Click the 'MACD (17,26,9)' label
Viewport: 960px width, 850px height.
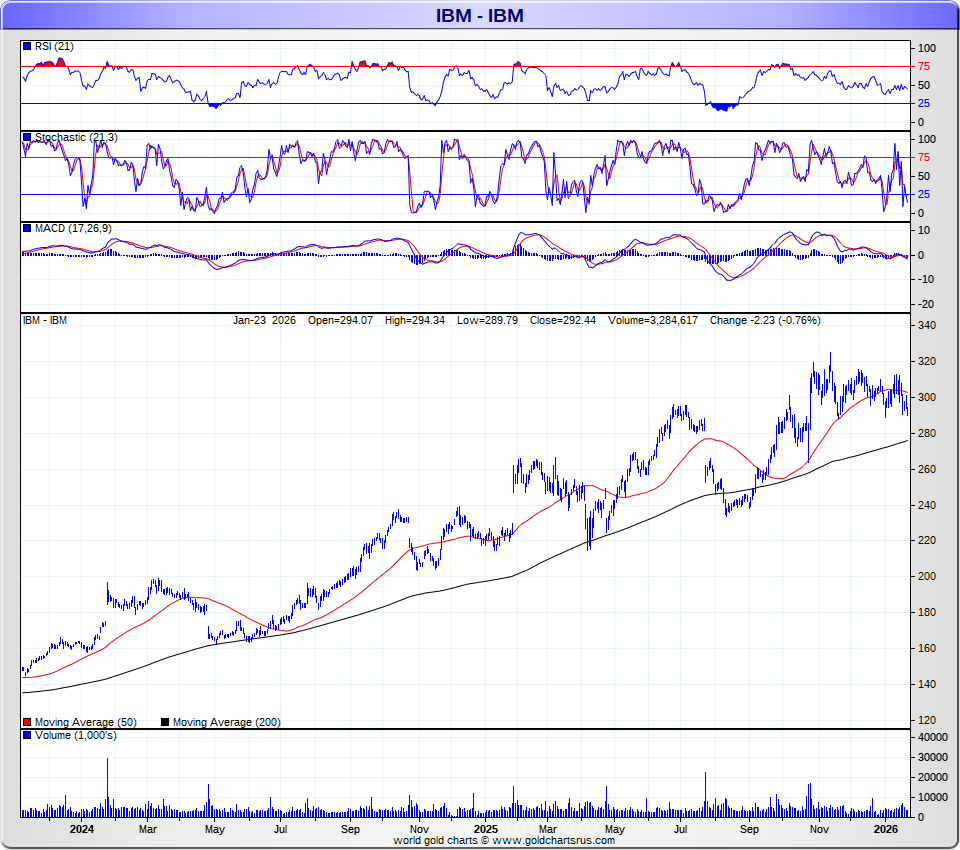73,228
